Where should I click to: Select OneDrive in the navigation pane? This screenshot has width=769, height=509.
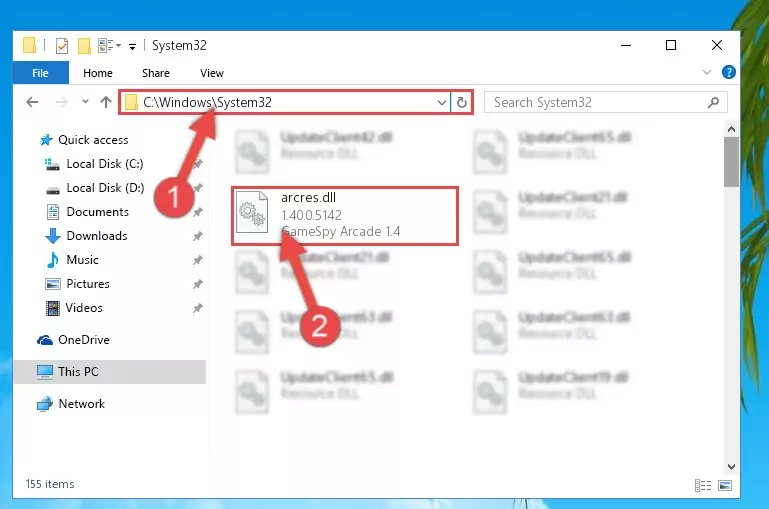click(84, 340)
